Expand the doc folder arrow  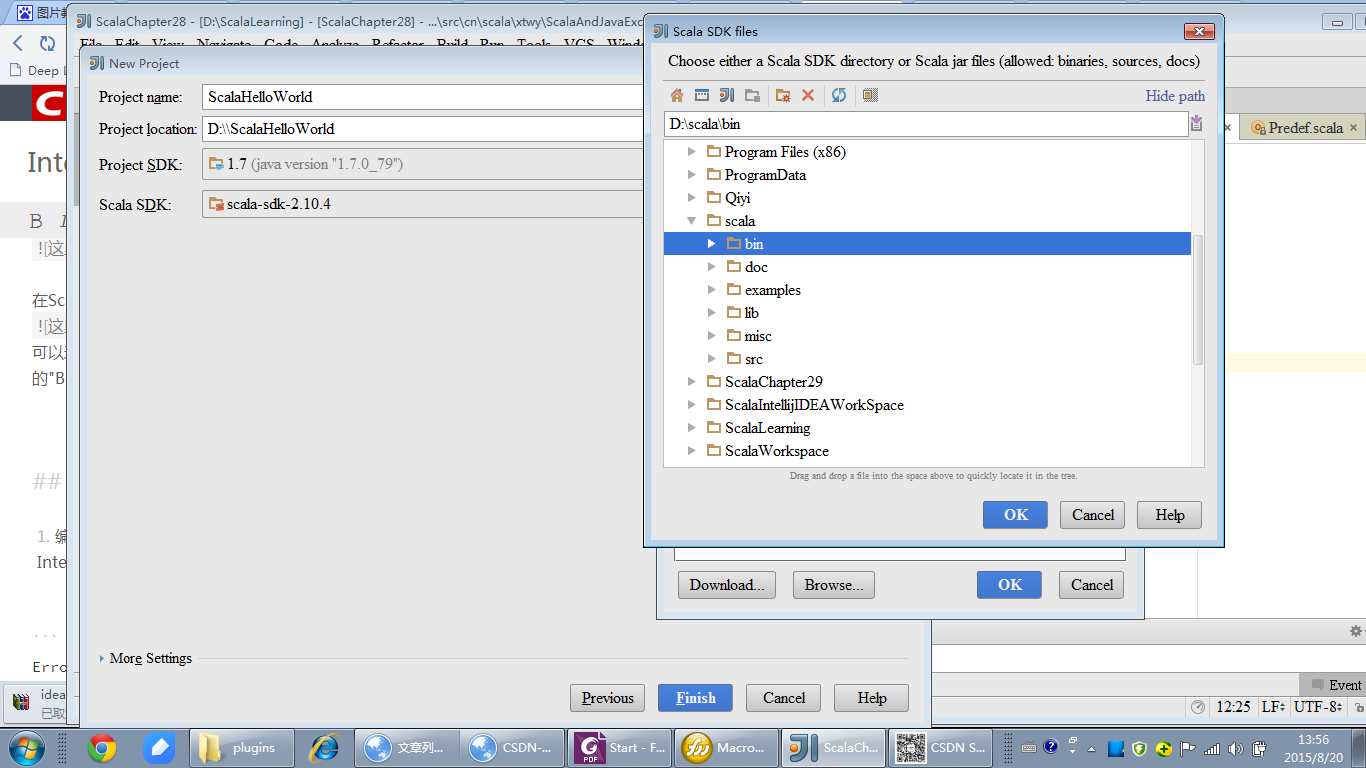click(711, 267)
